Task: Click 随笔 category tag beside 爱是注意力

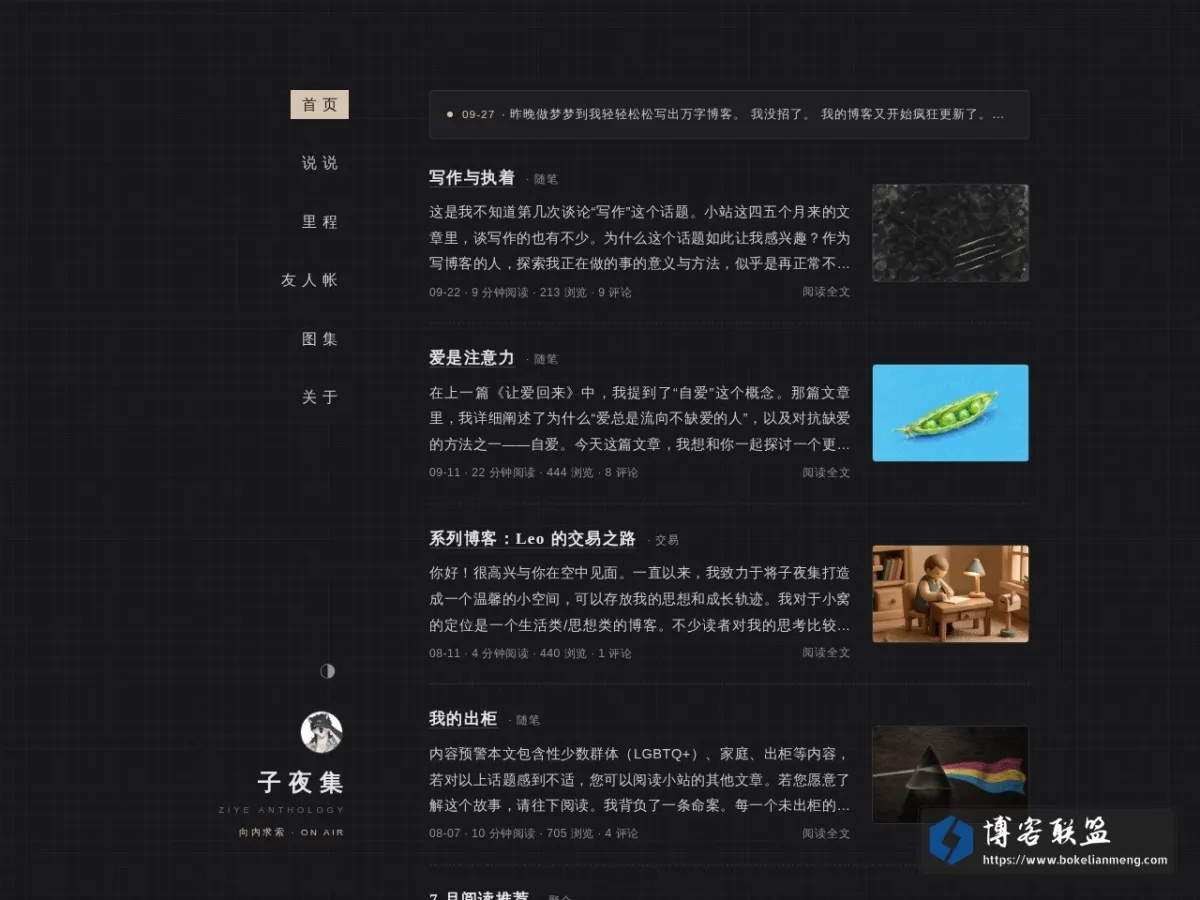Action: click(545, 360)
